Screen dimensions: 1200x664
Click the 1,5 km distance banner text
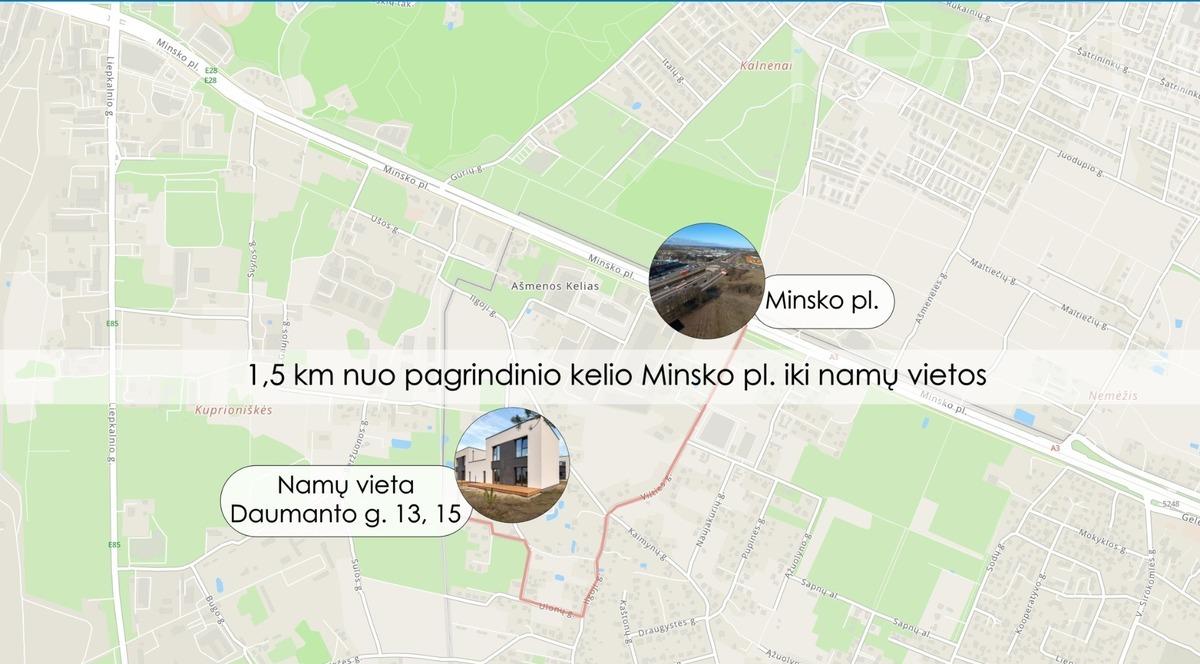pyautogui.click(x=617, y=376)
